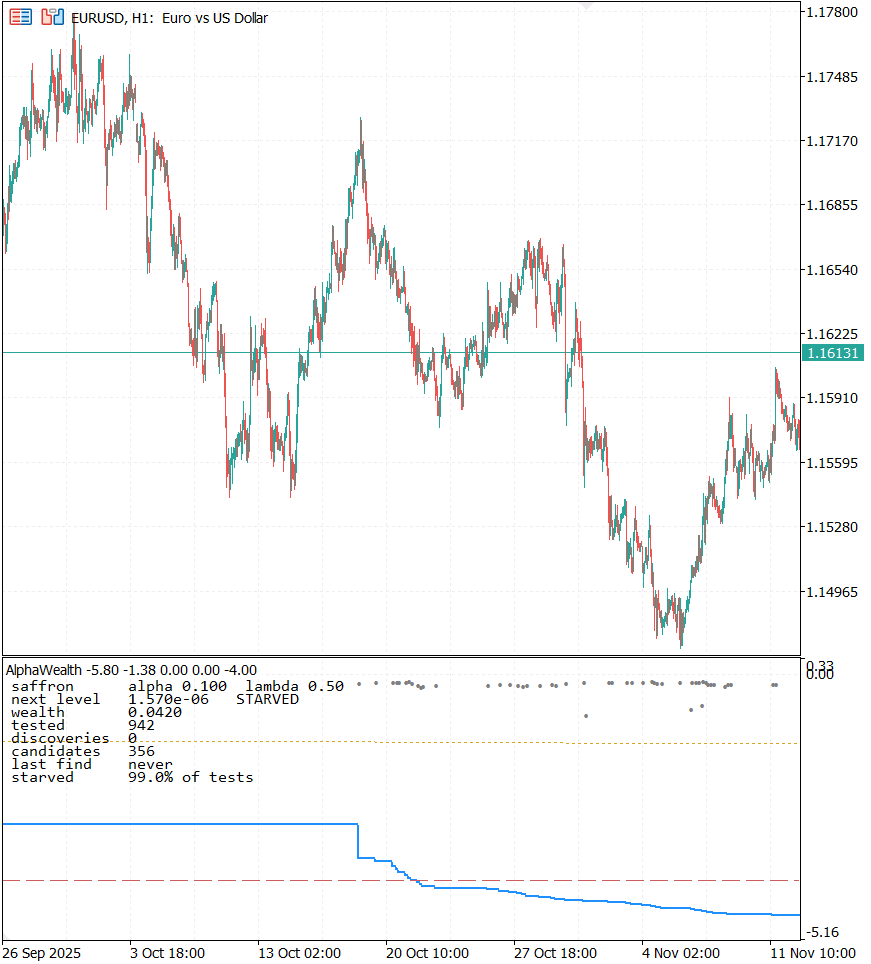Select the horizontal bid price line
Image resolution: width=871 pixels, height=964 pixels.
coord(401,353)
